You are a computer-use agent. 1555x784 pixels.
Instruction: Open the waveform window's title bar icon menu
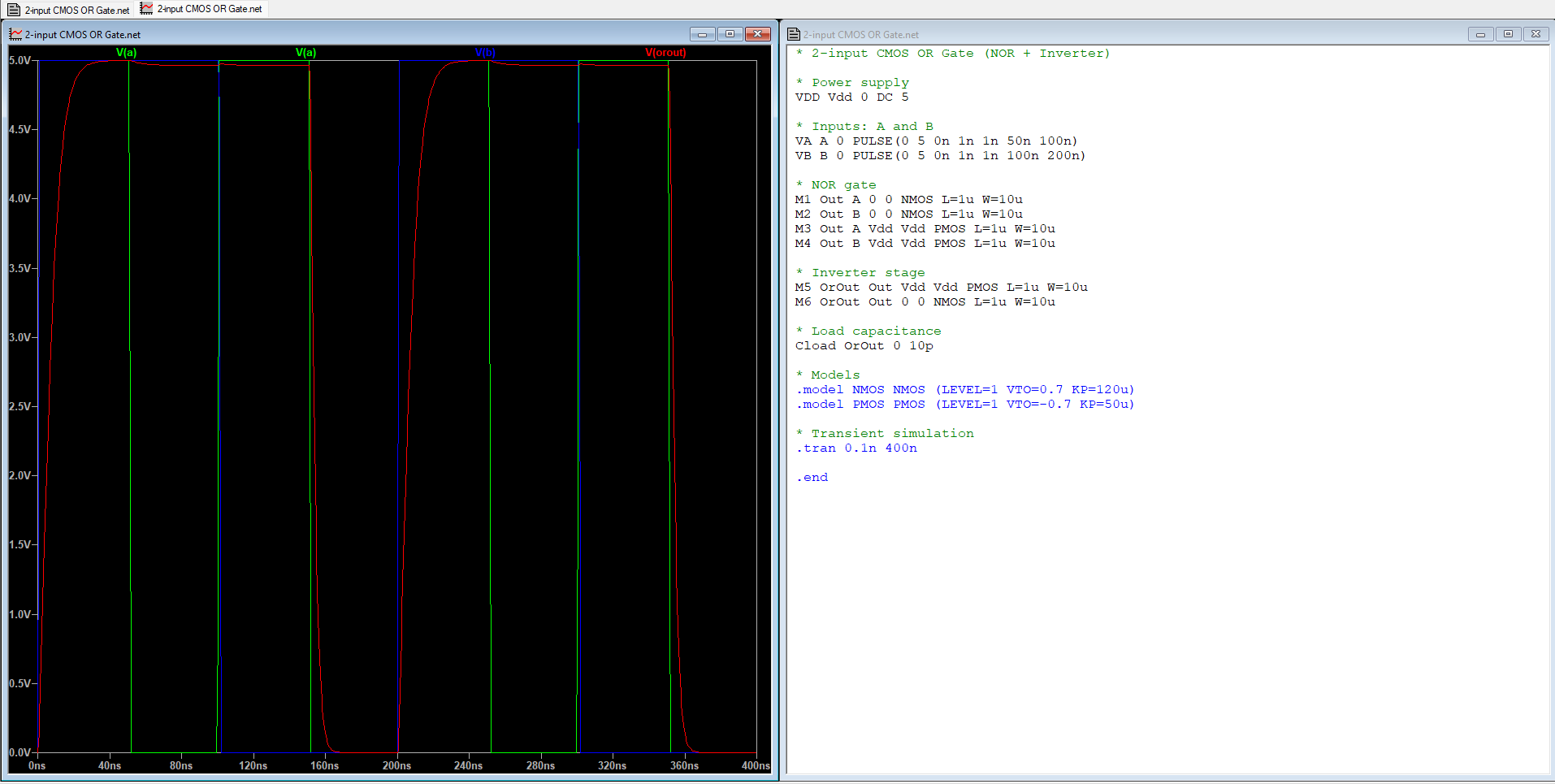point(15,34)
